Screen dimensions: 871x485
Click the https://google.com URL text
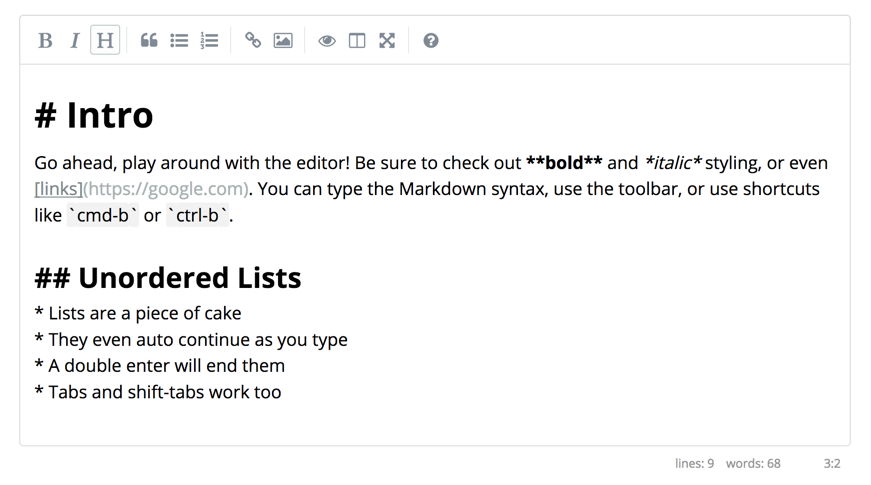point(167,189)
